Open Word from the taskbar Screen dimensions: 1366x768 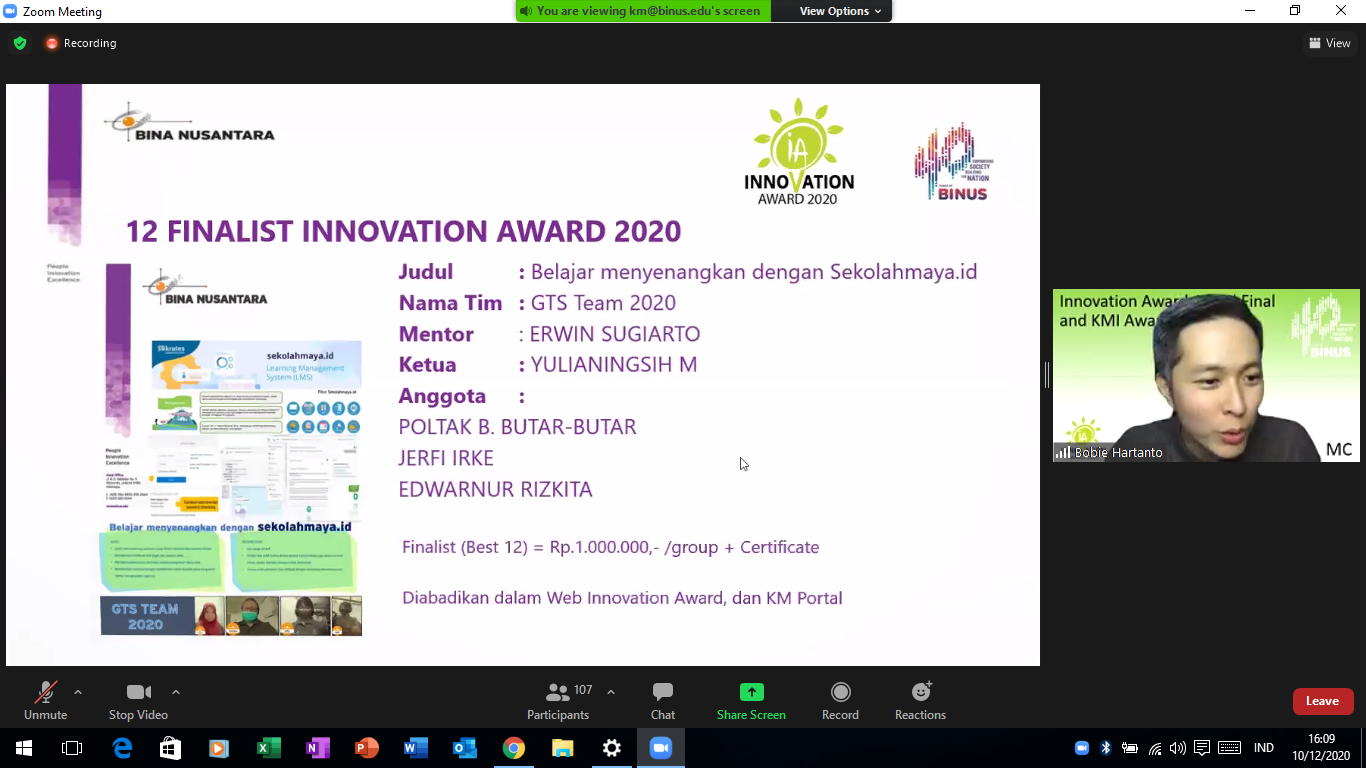click(416, 748)
